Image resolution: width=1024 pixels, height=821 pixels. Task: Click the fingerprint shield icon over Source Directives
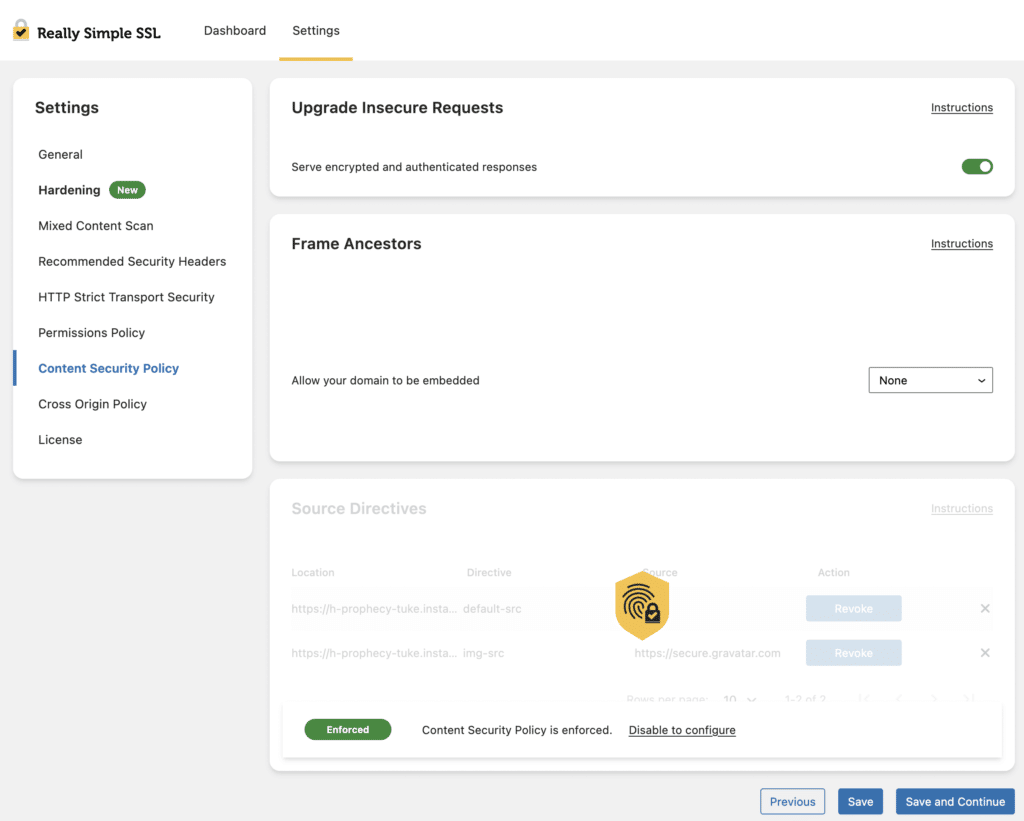pos(642,605)
